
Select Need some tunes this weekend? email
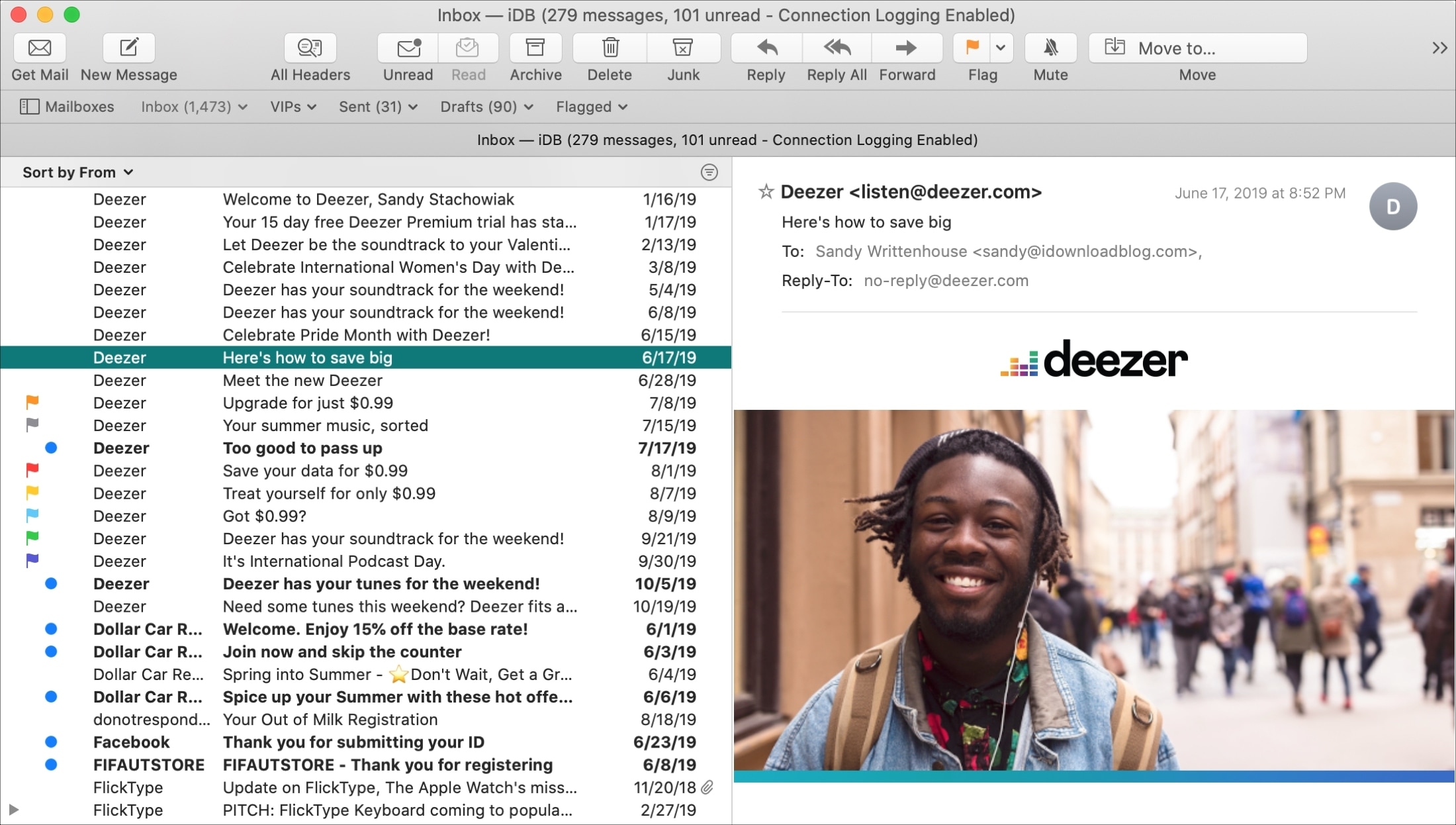tap(366, 607)
